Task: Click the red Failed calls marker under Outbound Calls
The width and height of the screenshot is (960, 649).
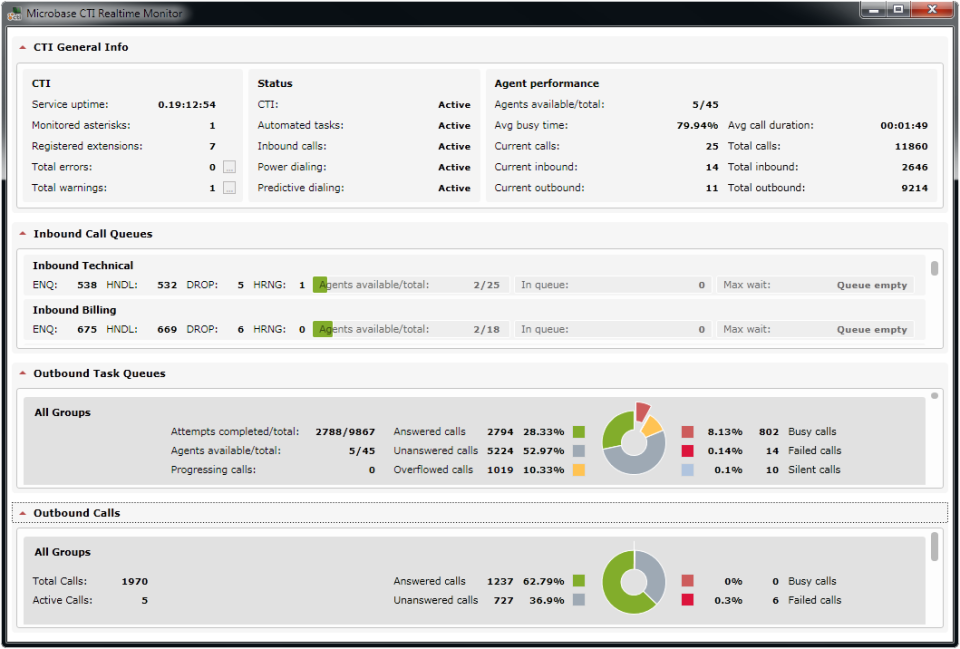Action: [687, 600]
